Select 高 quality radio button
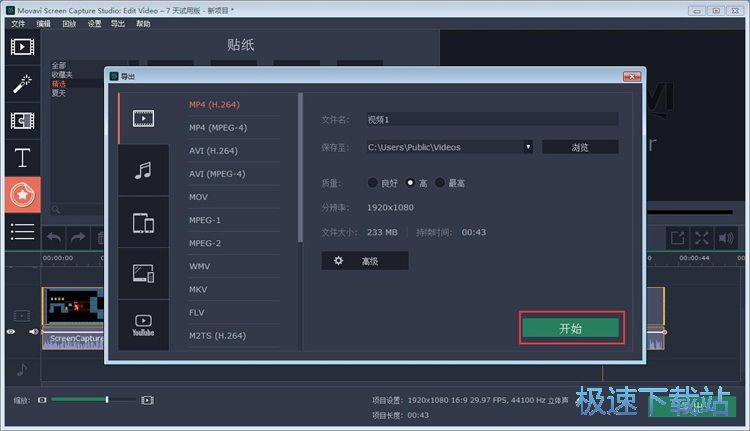Image resolution: width=750 pixels, height=431 pixels. (410, 183)
